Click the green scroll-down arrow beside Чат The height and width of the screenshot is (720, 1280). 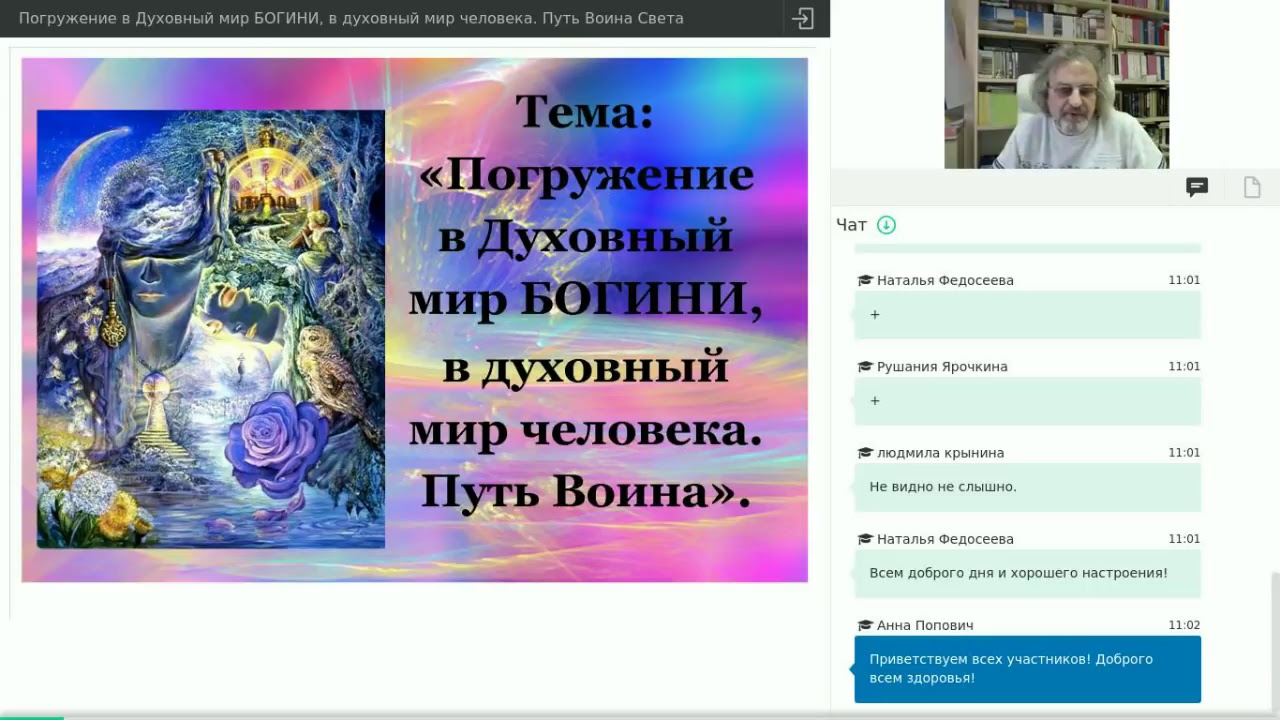click(886, 225)
